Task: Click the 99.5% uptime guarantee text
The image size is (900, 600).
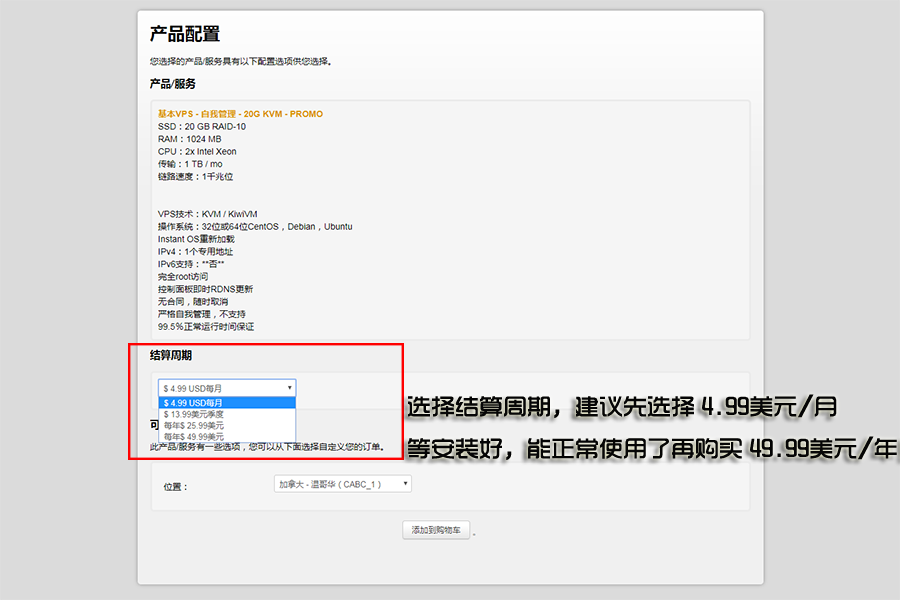Action: click(x=206, y=326)
